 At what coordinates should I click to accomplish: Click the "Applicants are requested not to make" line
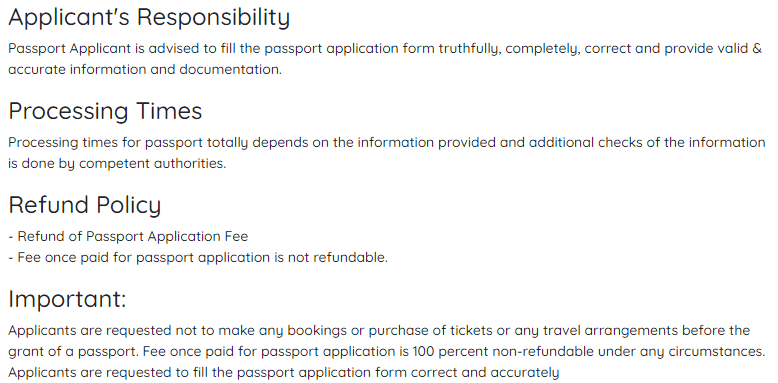coord(379,330)
